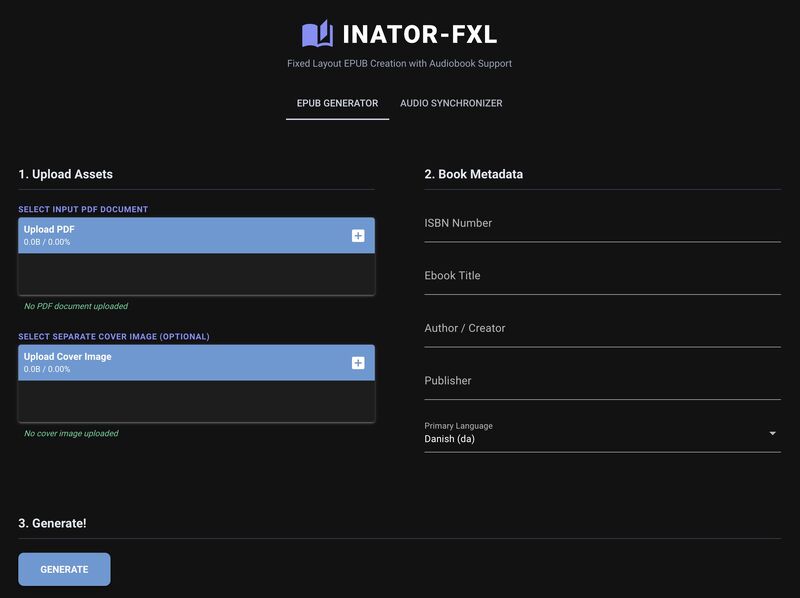Click the INATOR-FXL title text
Screen dimensions: 800x598
point(419,34)
